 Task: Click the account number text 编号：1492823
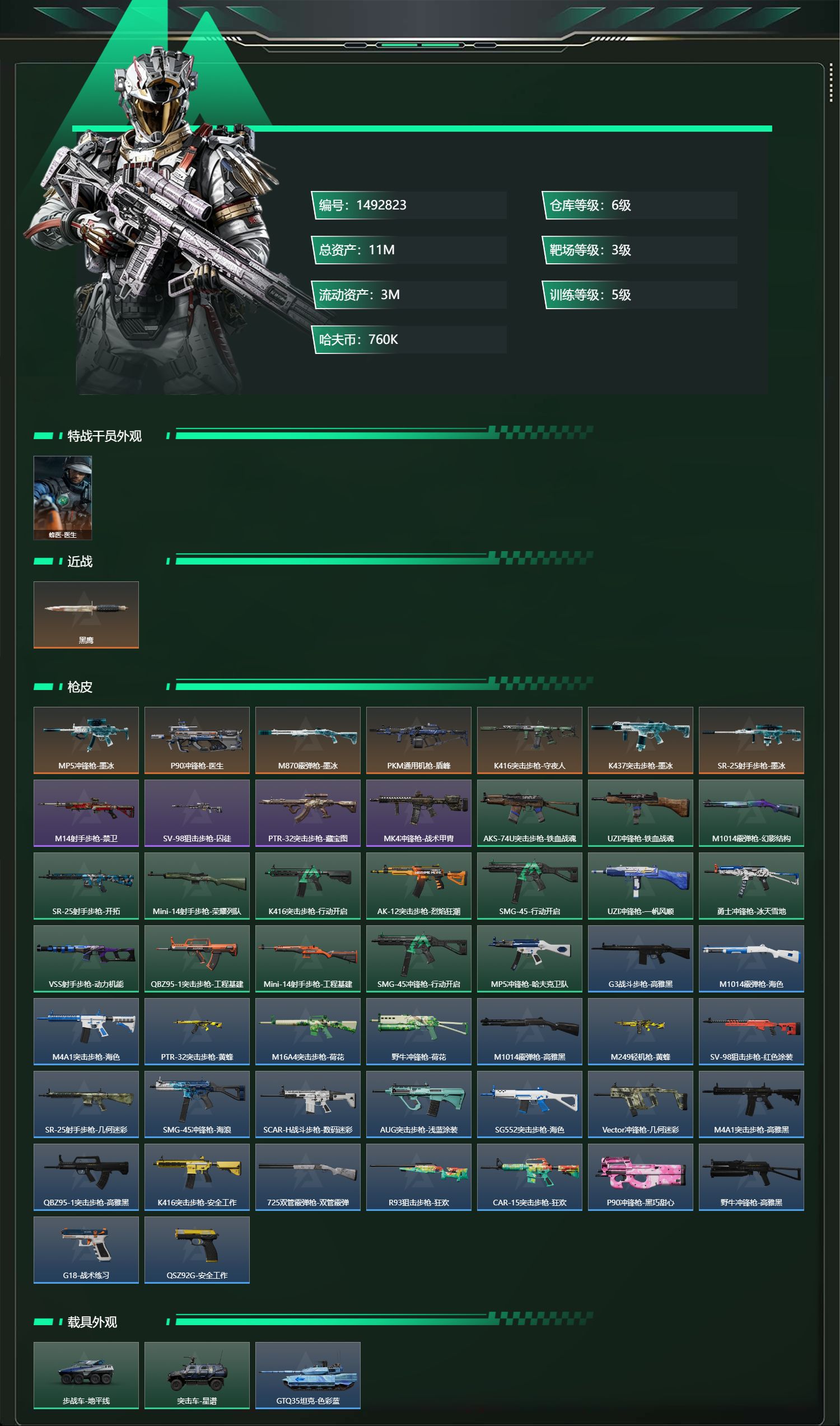tap(363, 205)
